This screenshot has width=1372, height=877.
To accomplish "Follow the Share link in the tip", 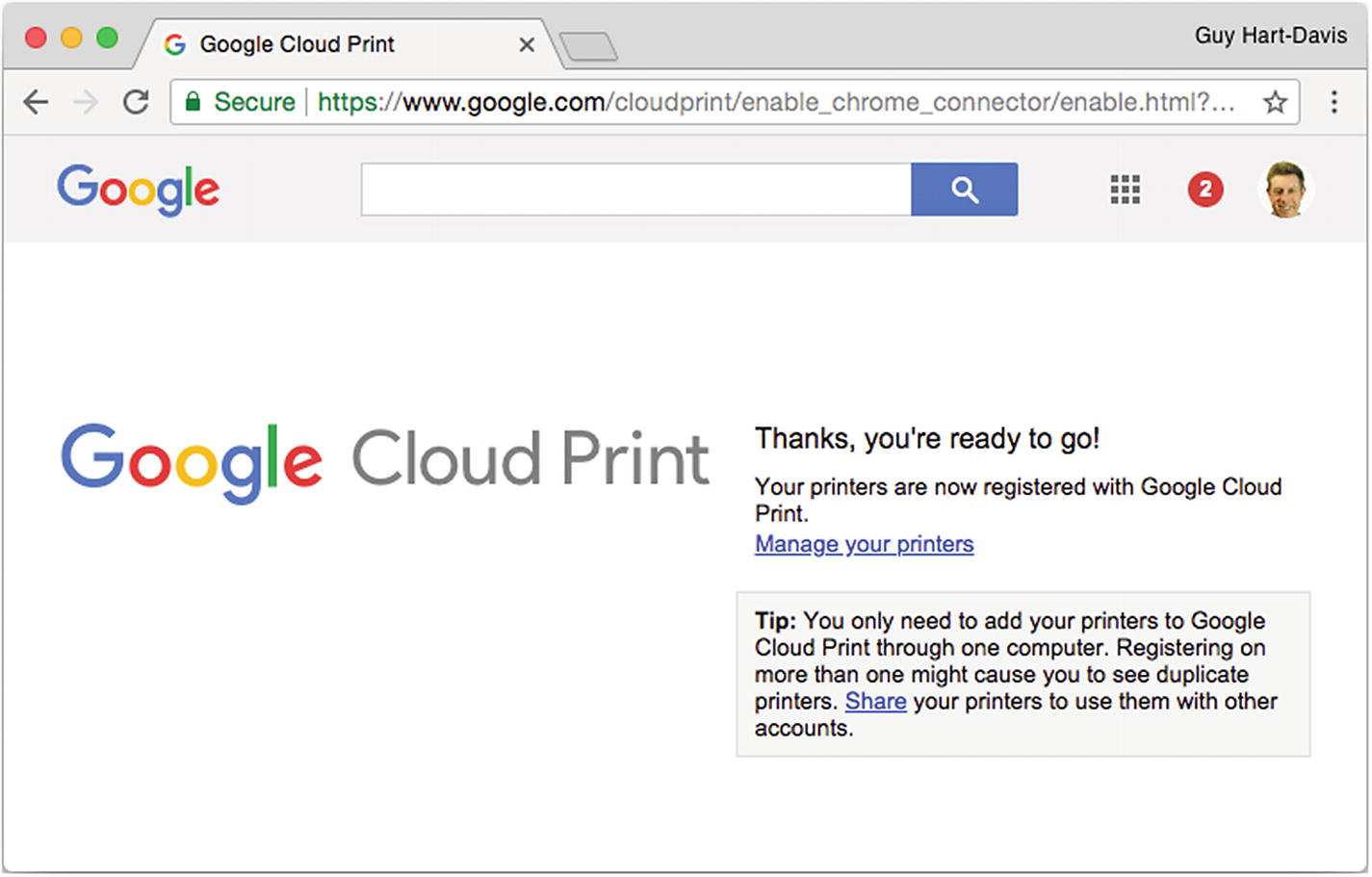I will pos(875,702).
